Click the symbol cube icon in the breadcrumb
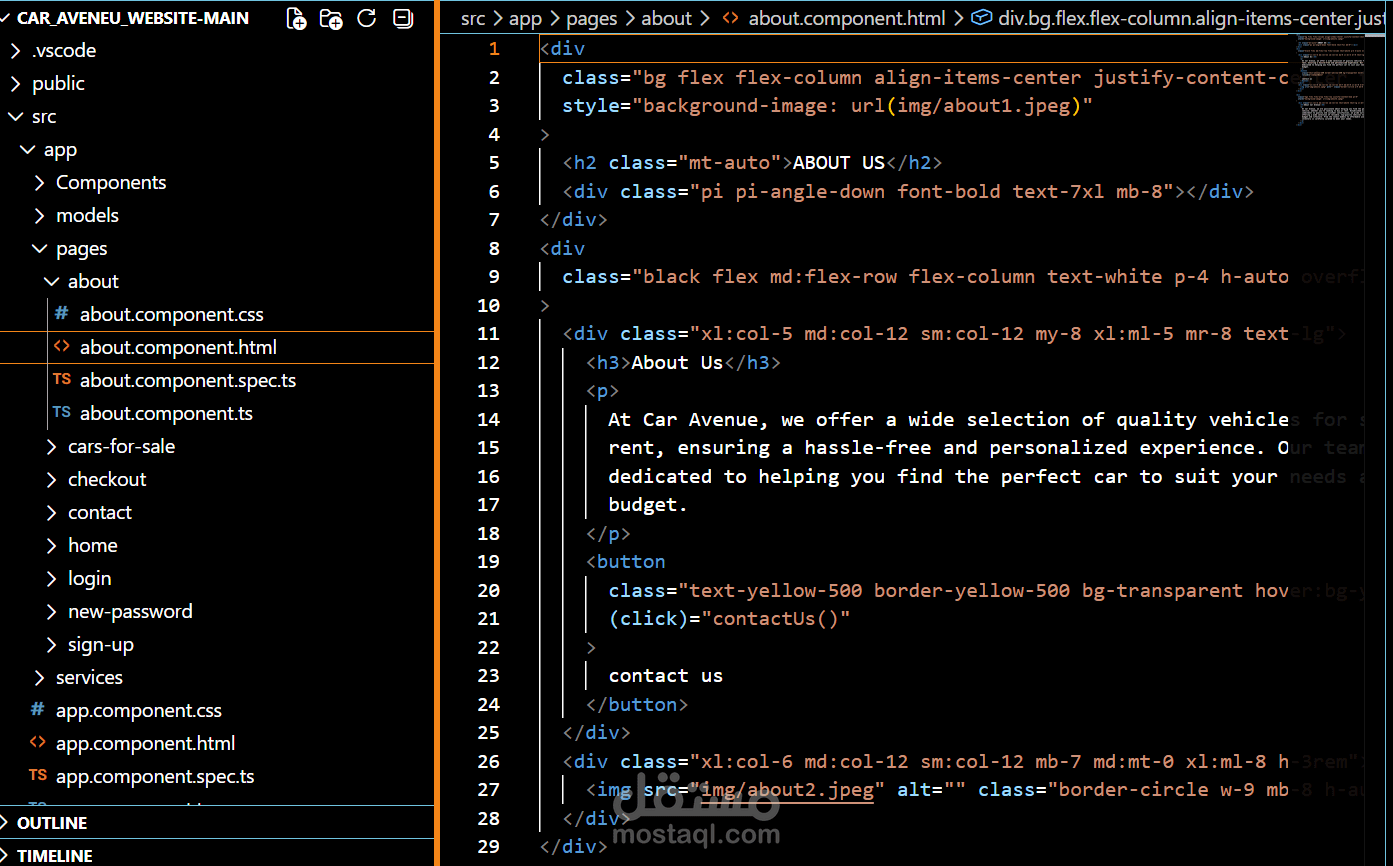This screenshot has height=866, width=1393. click(x=982, y=18)
